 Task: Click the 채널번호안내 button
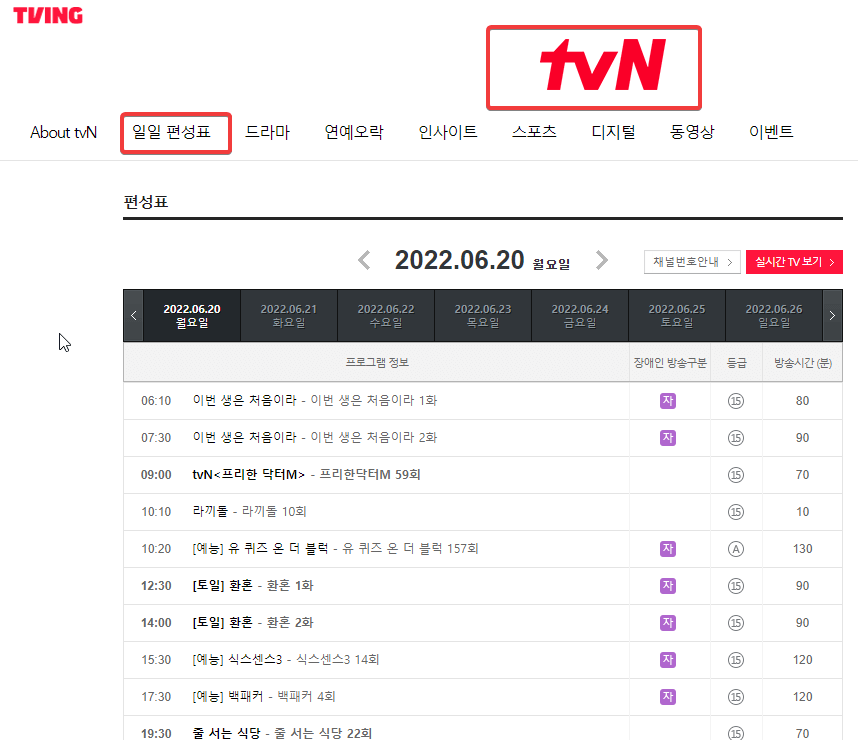(692, 262)
